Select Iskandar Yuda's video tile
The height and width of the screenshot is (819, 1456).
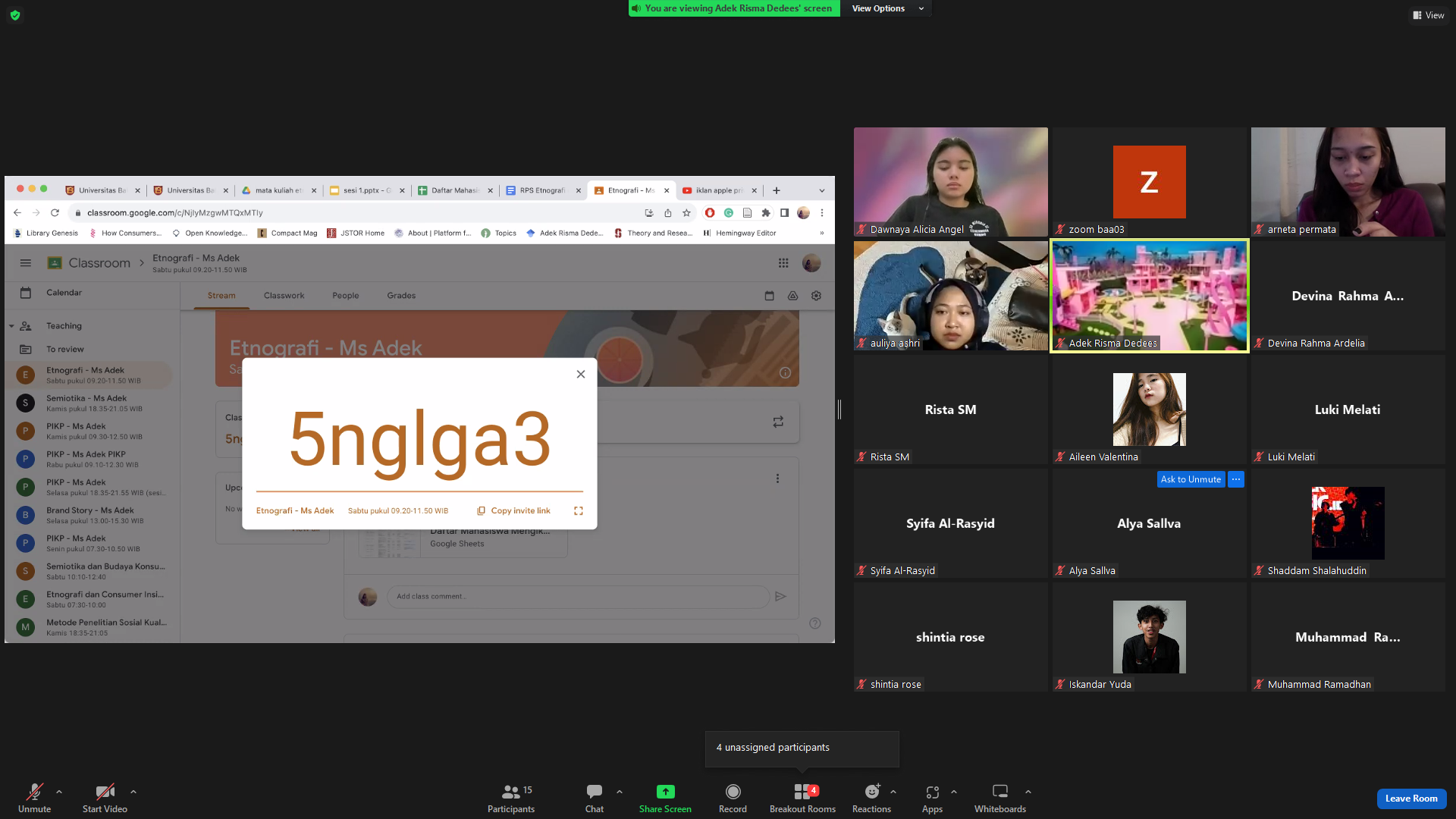point(1149,637)
